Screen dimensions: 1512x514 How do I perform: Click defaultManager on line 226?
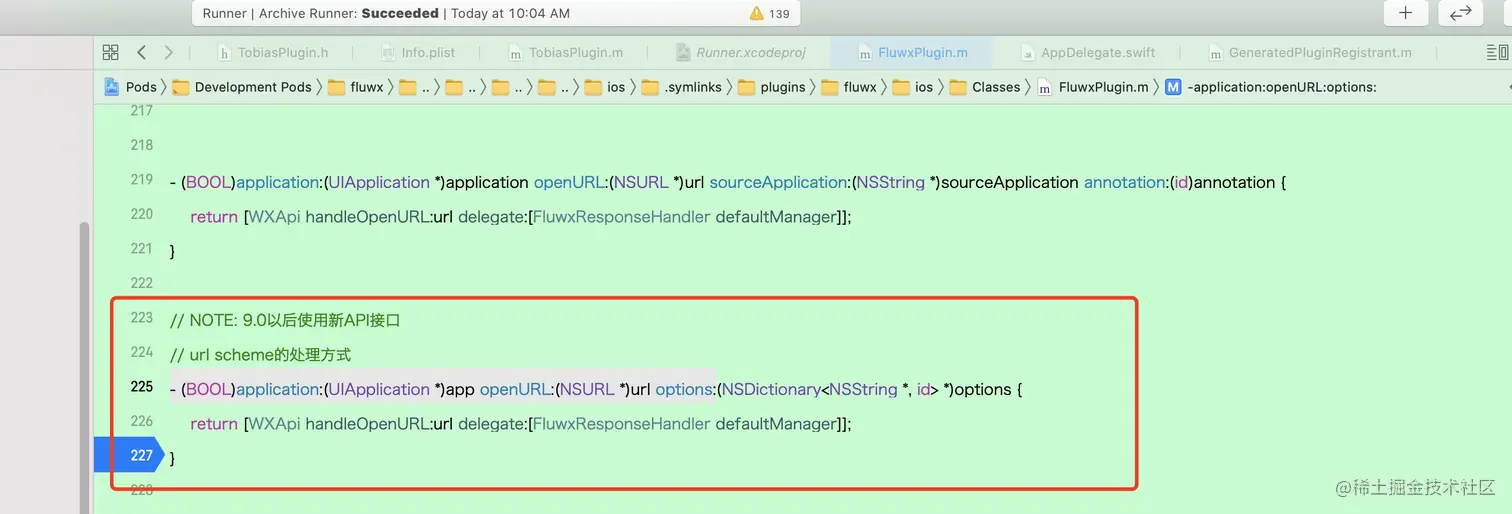tap(776, 424)
